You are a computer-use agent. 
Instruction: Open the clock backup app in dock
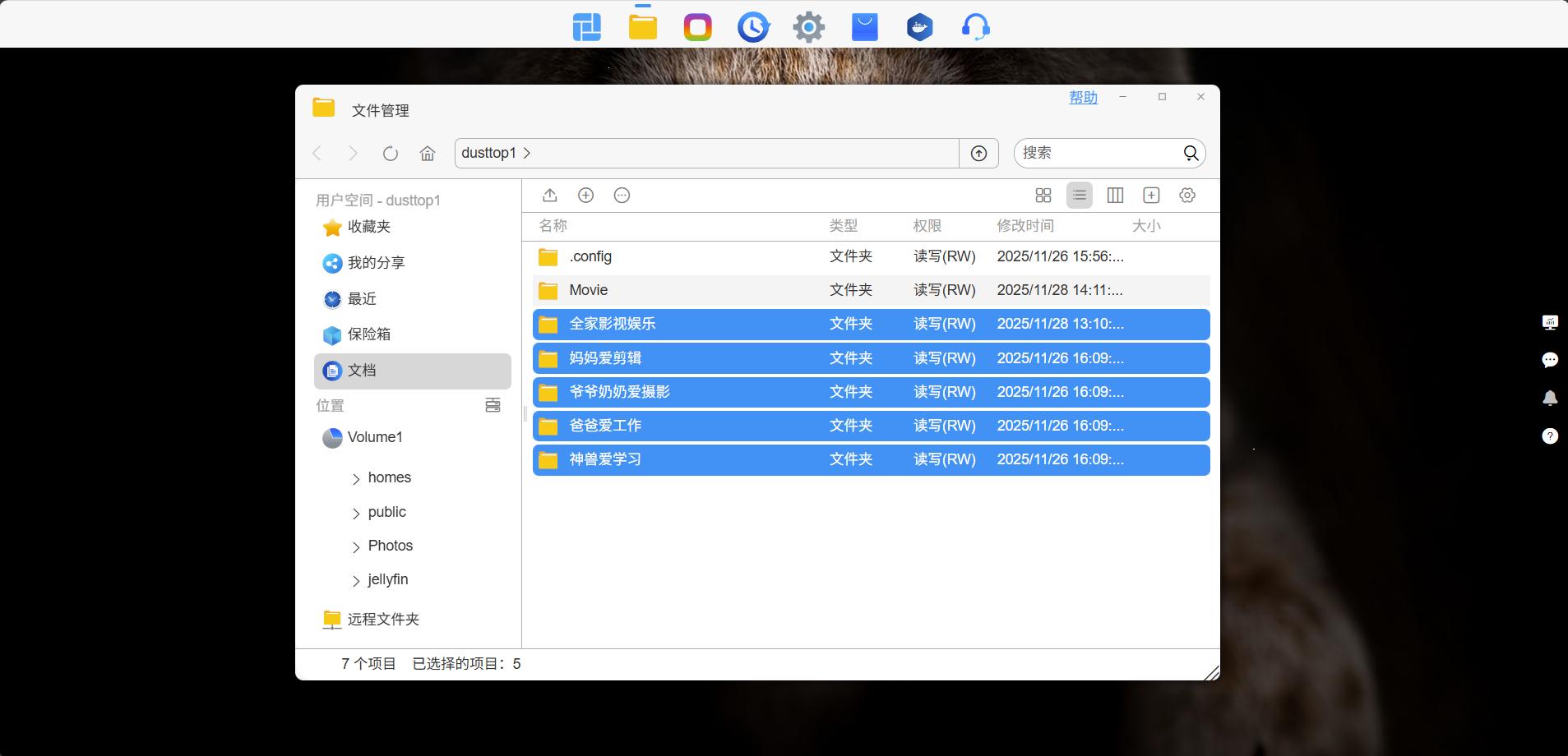coord(753,27)
